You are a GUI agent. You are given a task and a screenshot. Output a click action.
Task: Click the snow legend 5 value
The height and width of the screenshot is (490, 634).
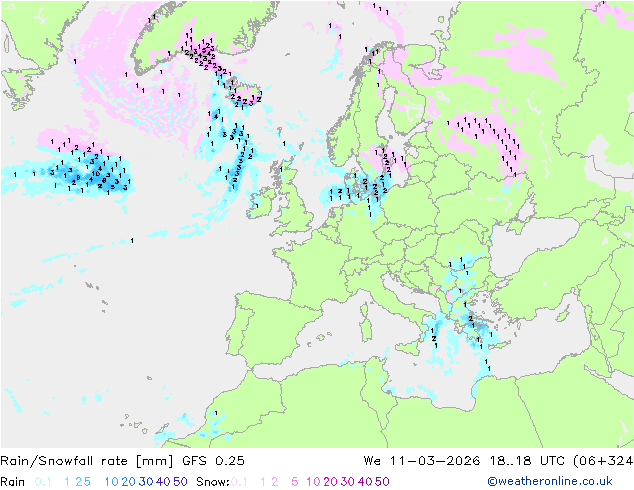pyautogui.click(x=295, y=482)
